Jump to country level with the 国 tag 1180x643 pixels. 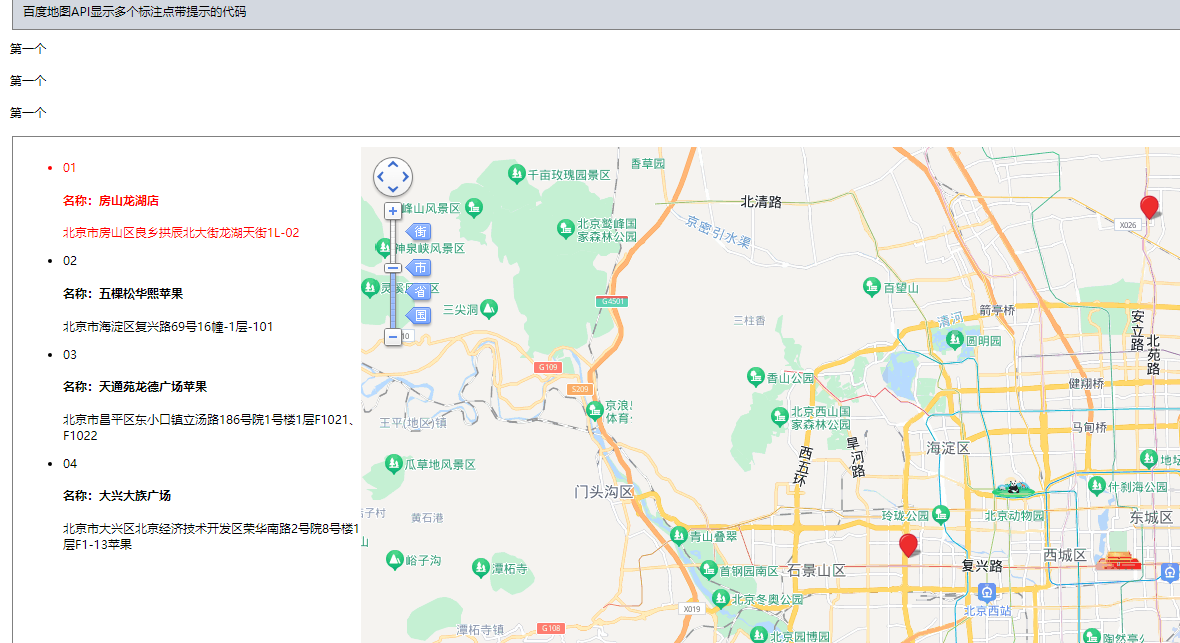[418, 315]
